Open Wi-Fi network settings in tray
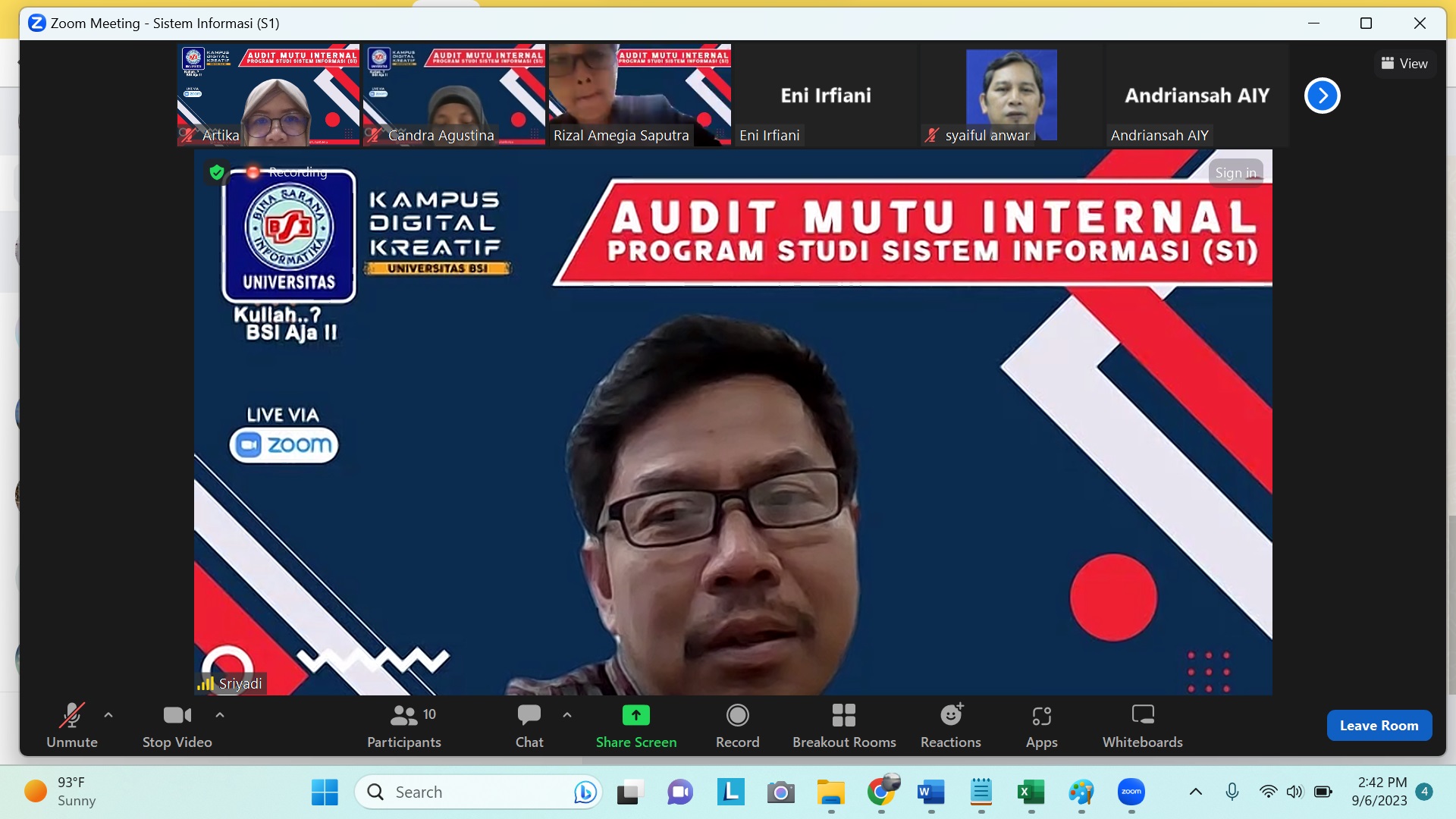 click(x=1268, y=792)
